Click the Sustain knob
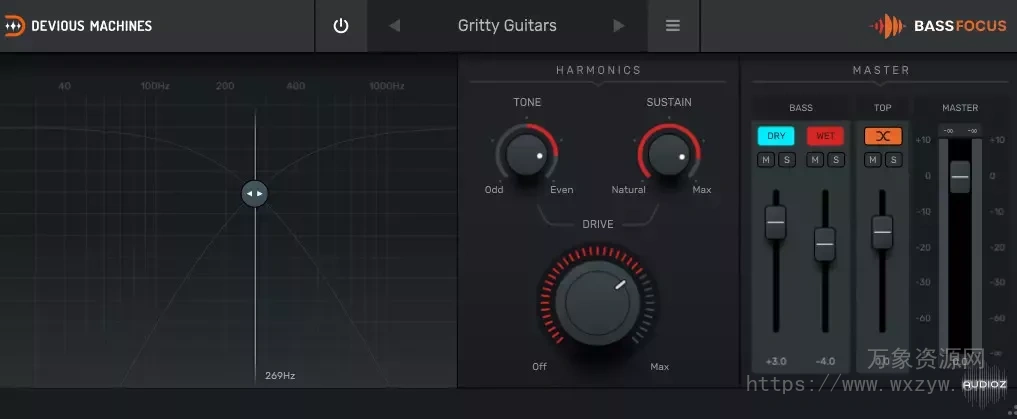 [x=669, y=154]
